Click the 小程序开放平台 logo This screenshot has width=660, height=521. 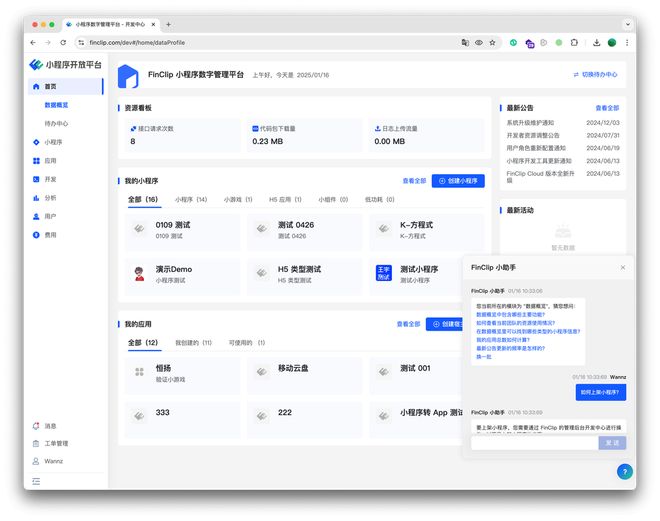(66, 64)
